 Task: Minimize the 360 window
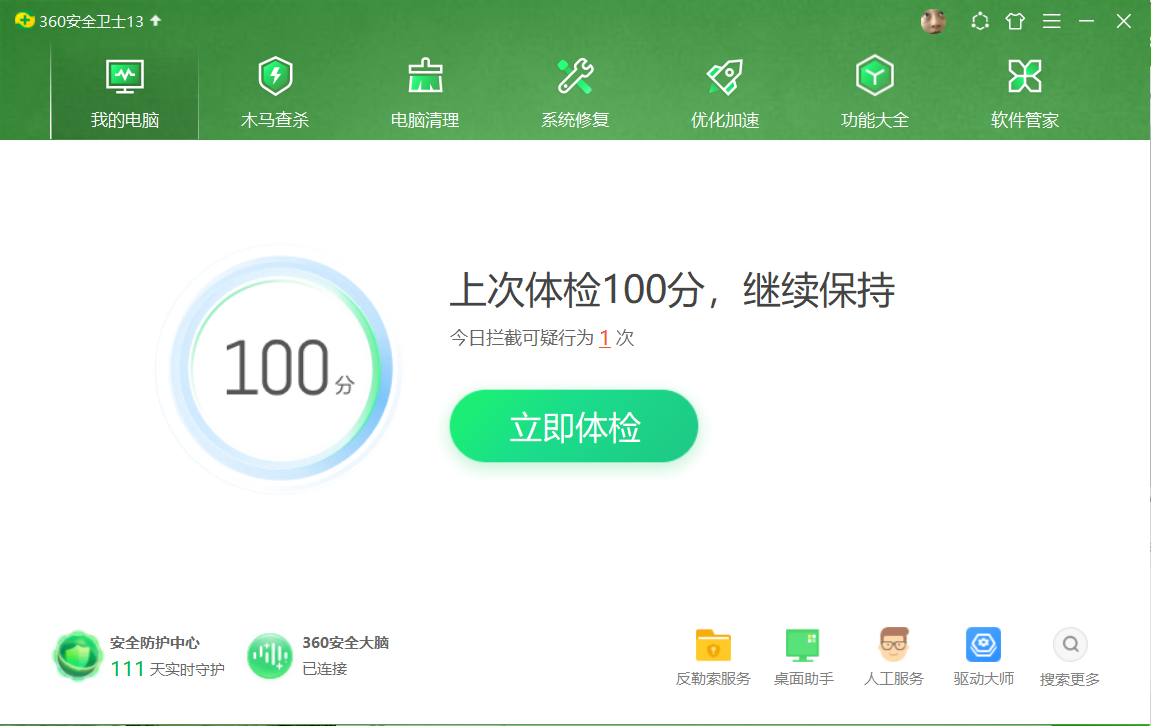1086,21
